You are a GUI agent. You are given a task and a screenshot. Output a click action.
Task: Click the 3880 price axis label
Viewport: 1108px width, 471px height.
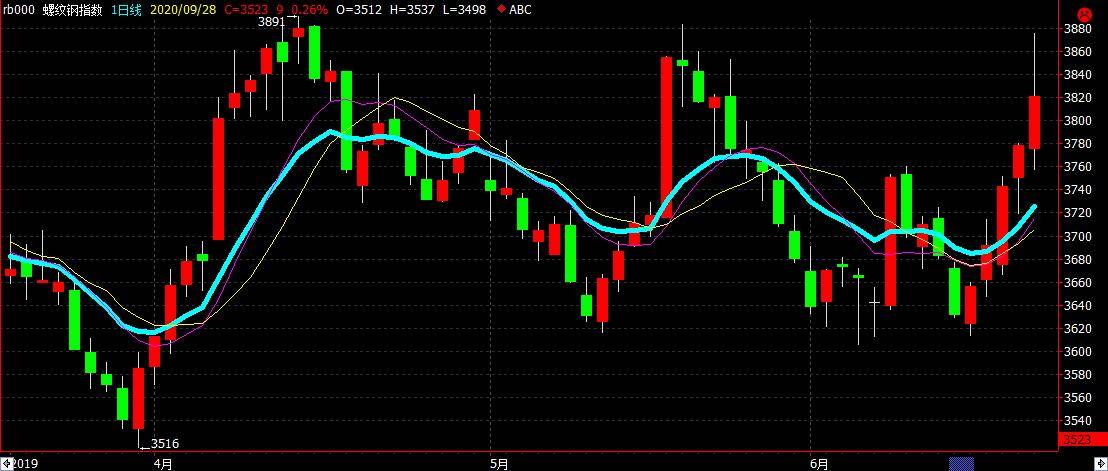click(1077, 29)
